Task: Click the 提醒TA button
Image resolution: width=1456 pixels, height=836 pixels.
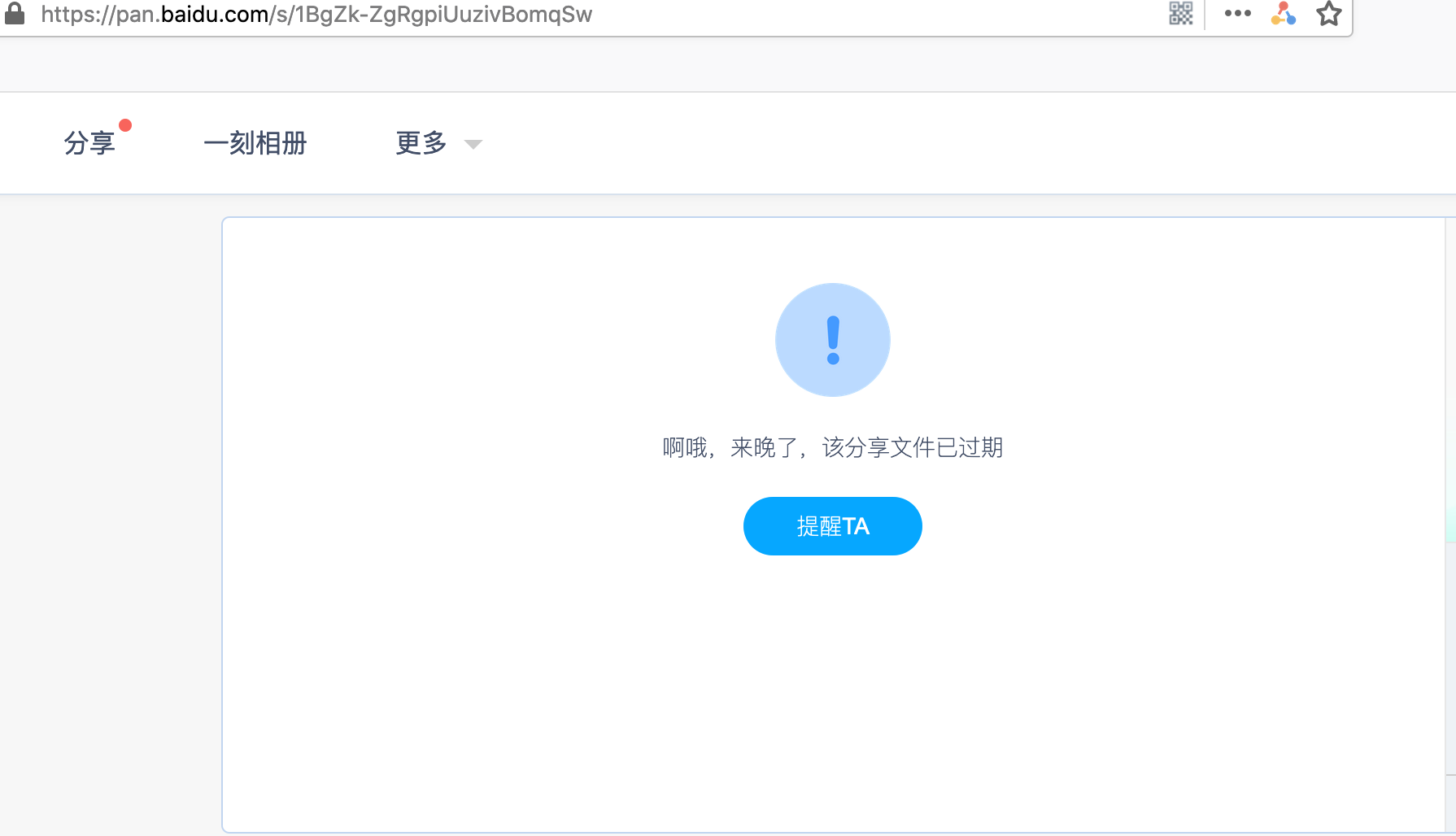Action: point(833,526)
